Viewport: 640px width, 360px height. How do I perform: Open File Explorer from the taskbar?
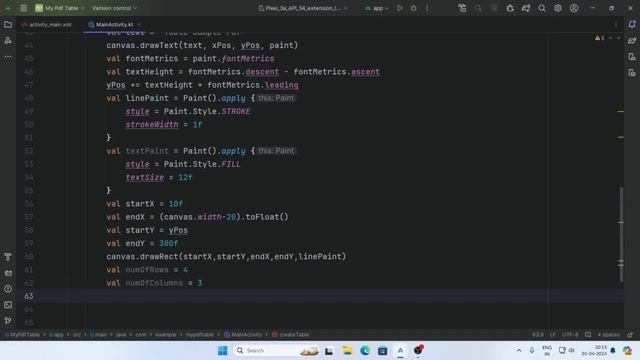(x=347, y=350)
